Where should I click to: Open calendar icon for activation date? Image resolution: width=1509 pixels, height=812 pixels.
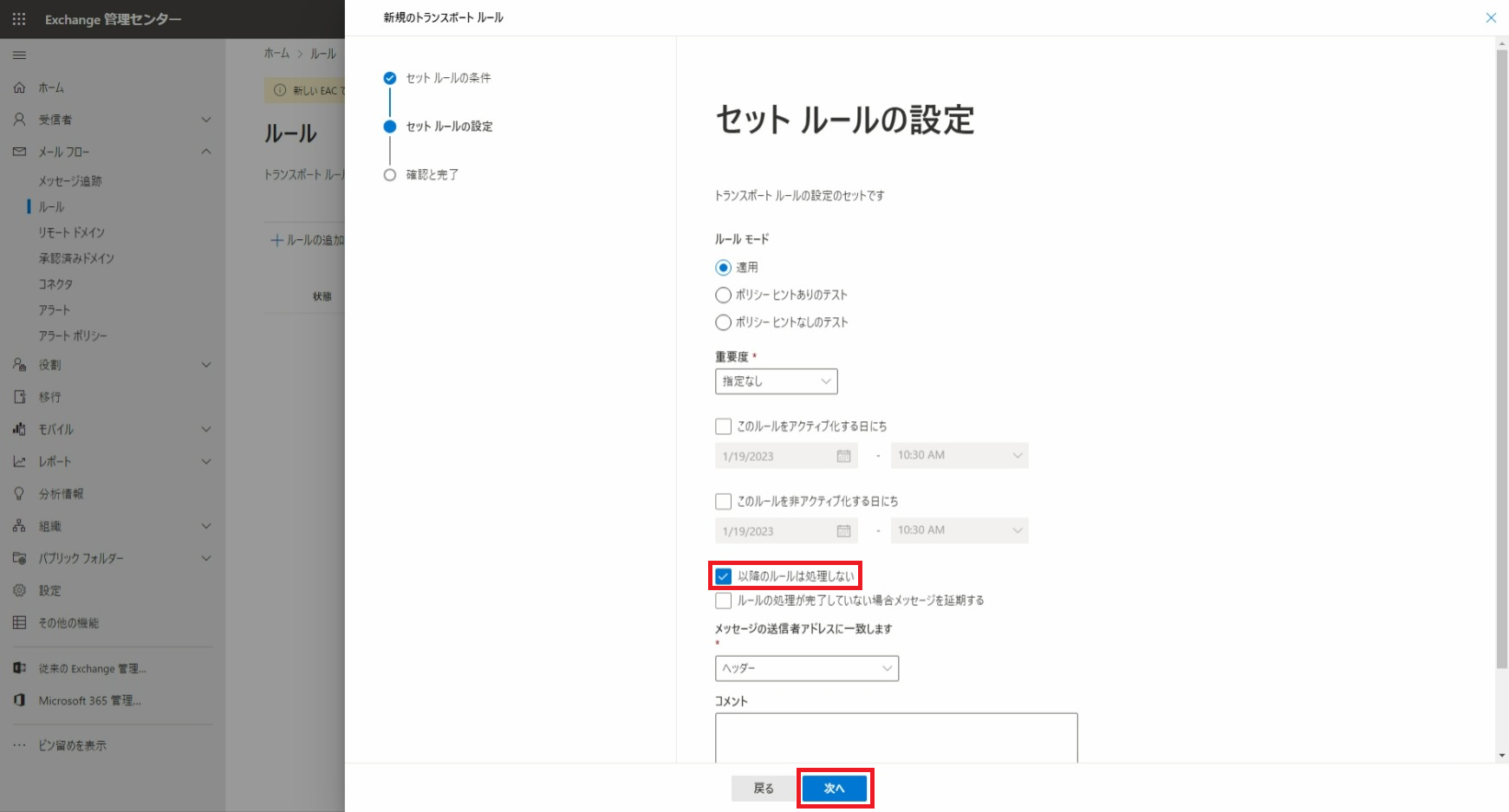tap(843, 456)
